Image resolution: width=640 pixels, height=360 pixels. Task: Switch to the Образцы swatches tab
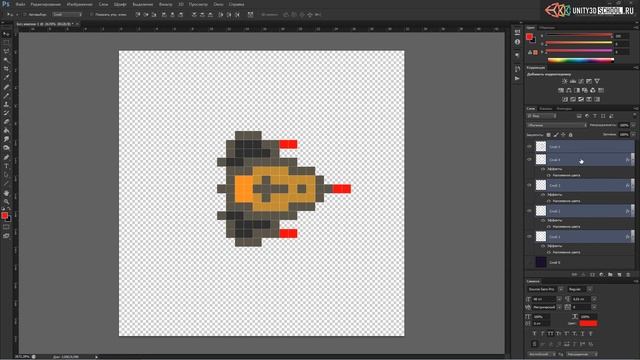point(547,28)
